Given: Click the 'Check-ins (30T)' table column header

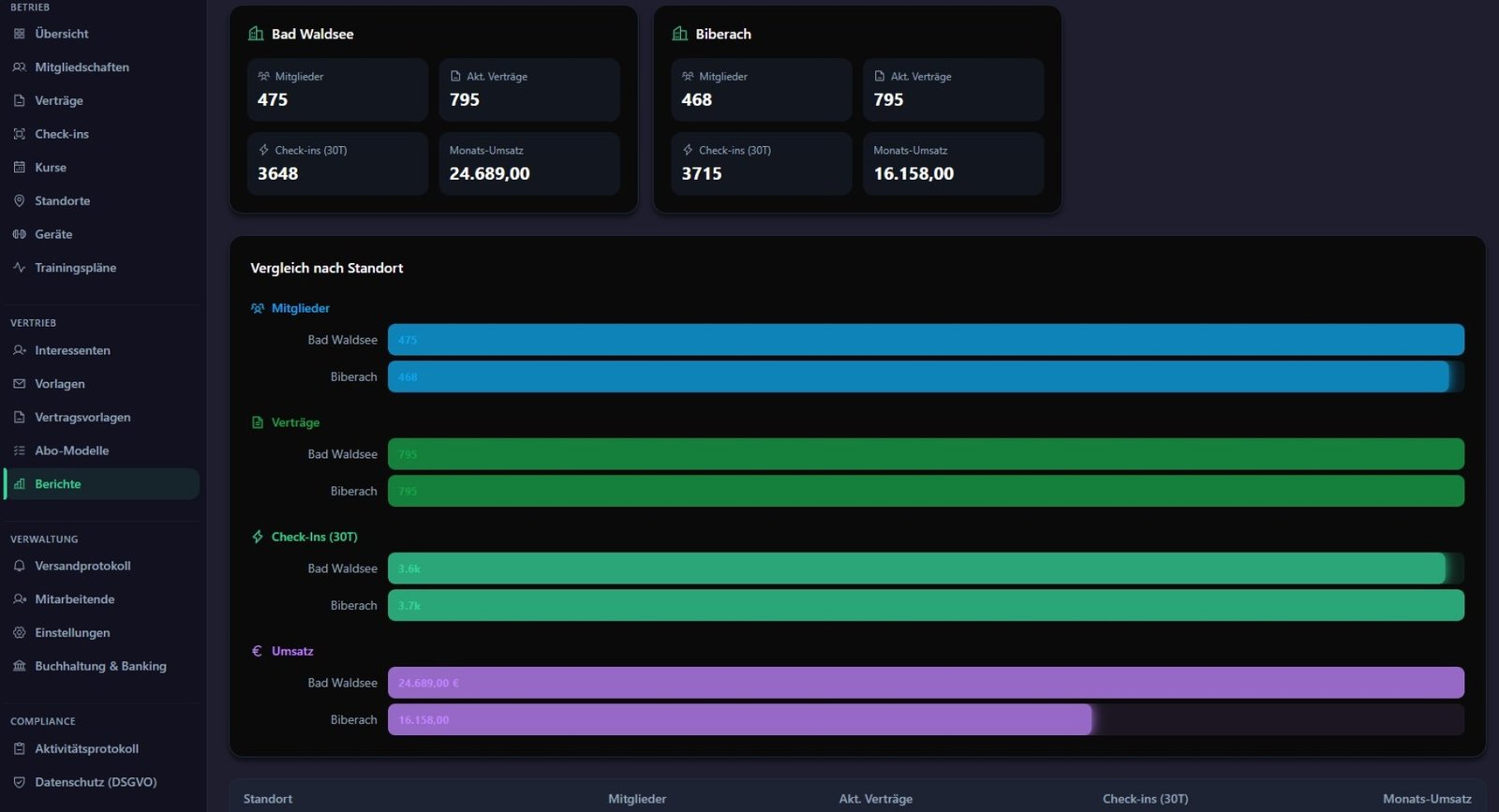Looking at the screenshot, I should 1145,799.
